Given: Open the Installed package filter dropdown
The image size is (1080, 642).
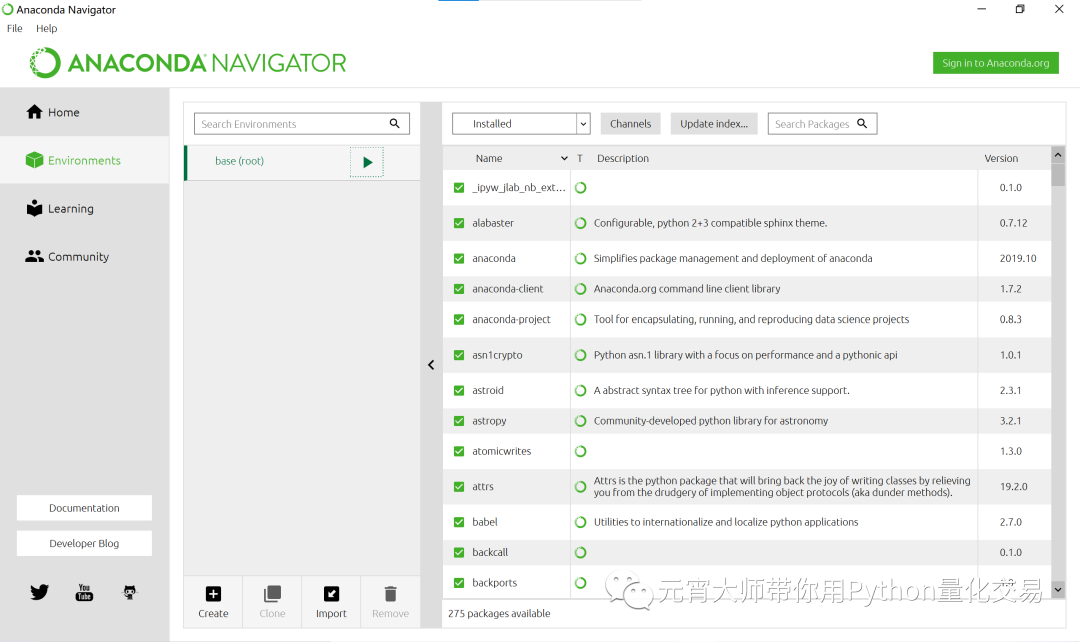Looking at the screenshot, I should click(521, 124).
